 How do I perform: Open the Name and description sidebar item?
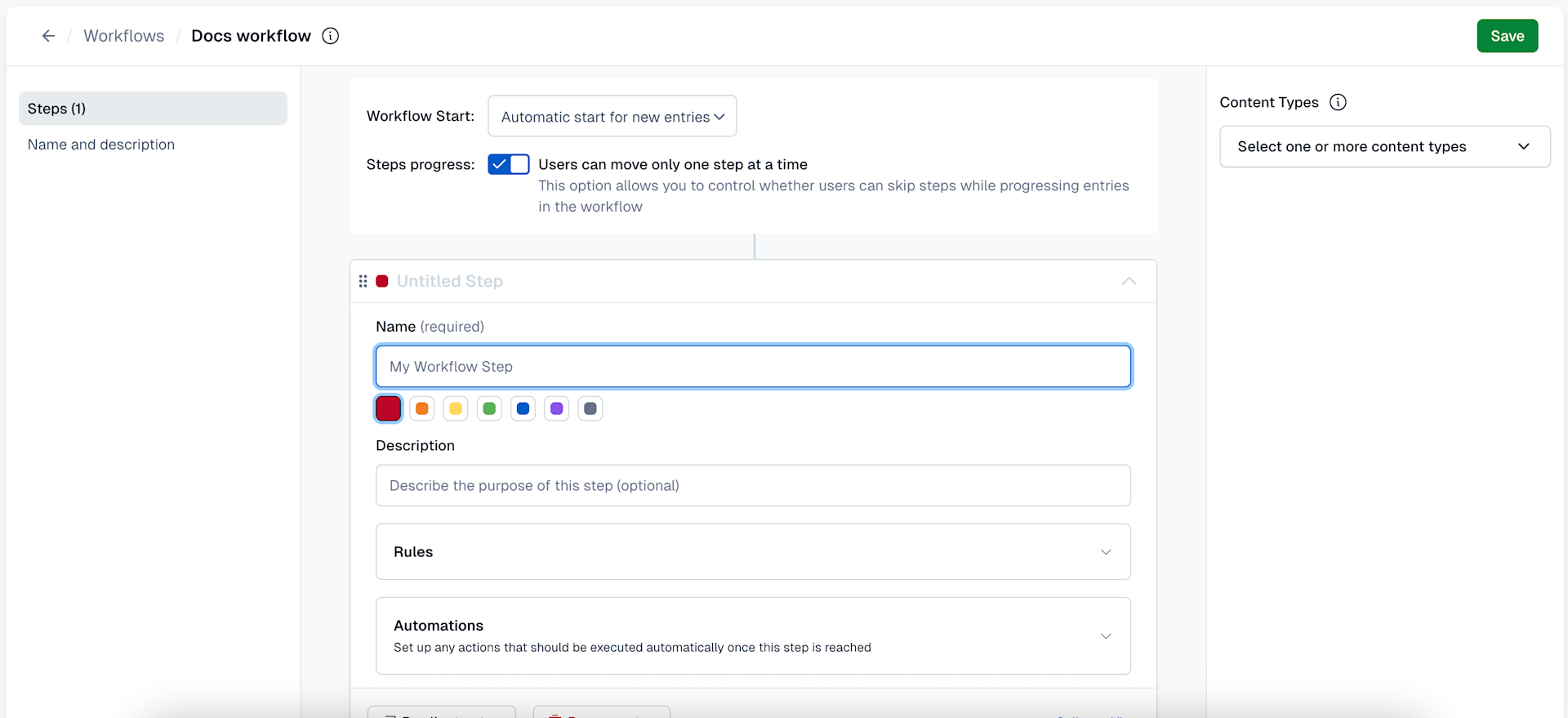101,145
